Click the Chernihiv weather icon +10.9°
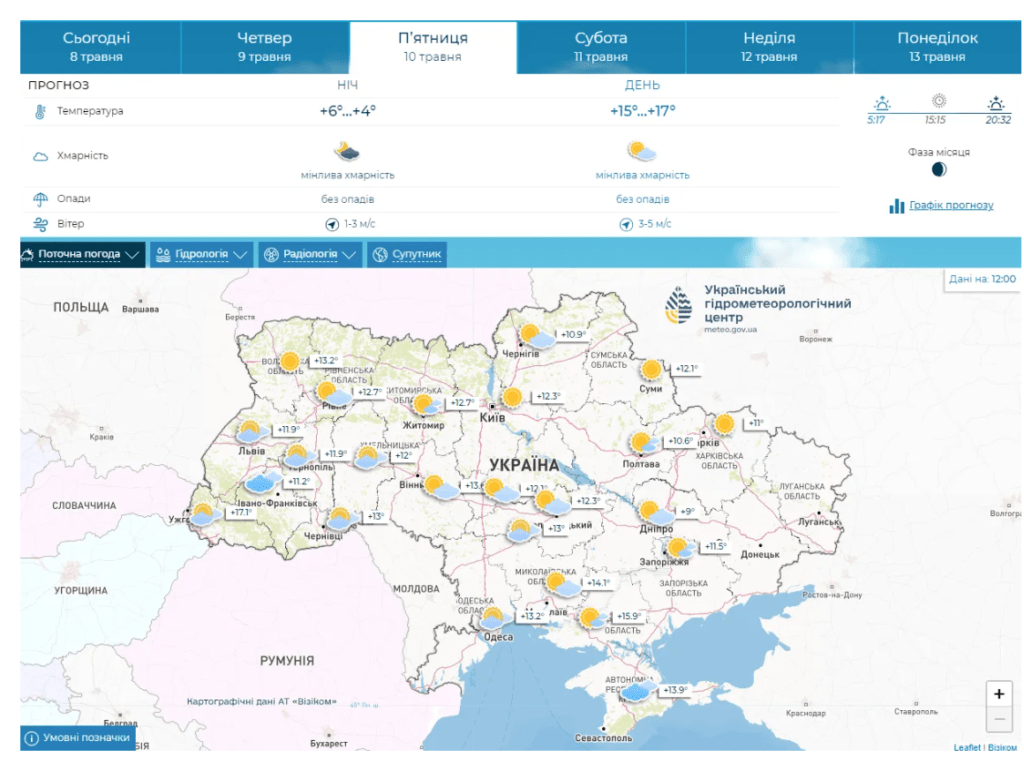 click(537, 336)
